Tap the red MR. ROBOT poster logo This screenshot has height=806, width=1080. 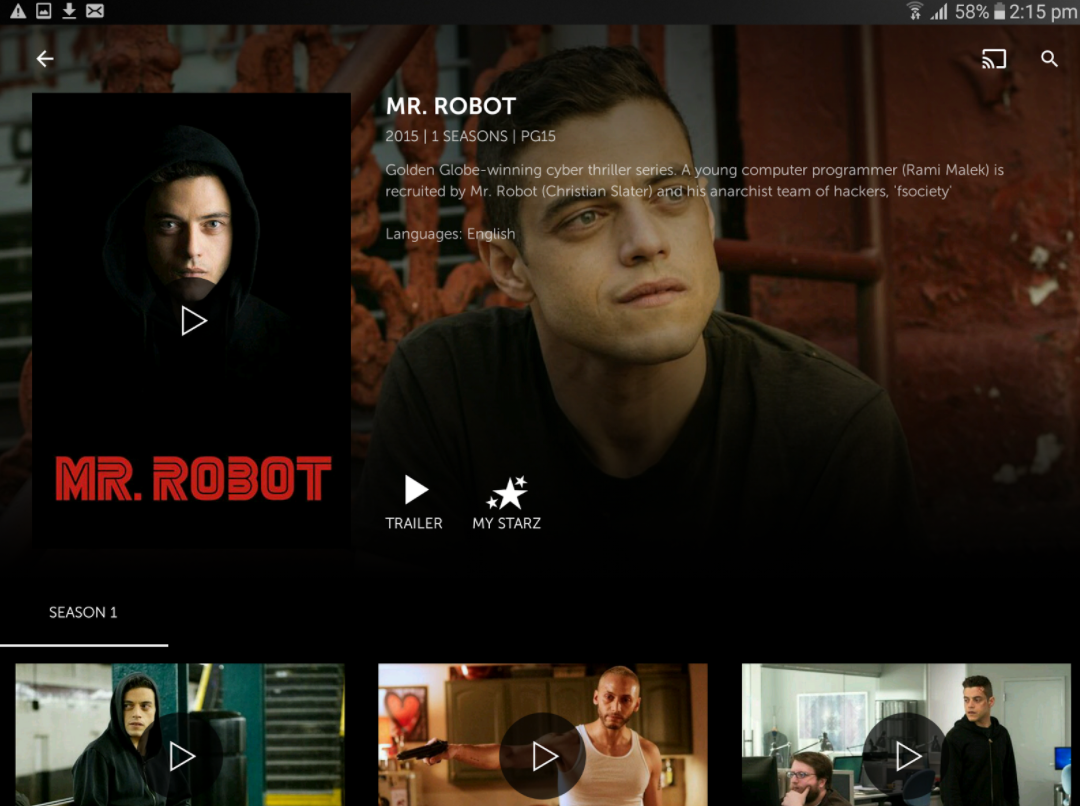click(x=194, y=477)
